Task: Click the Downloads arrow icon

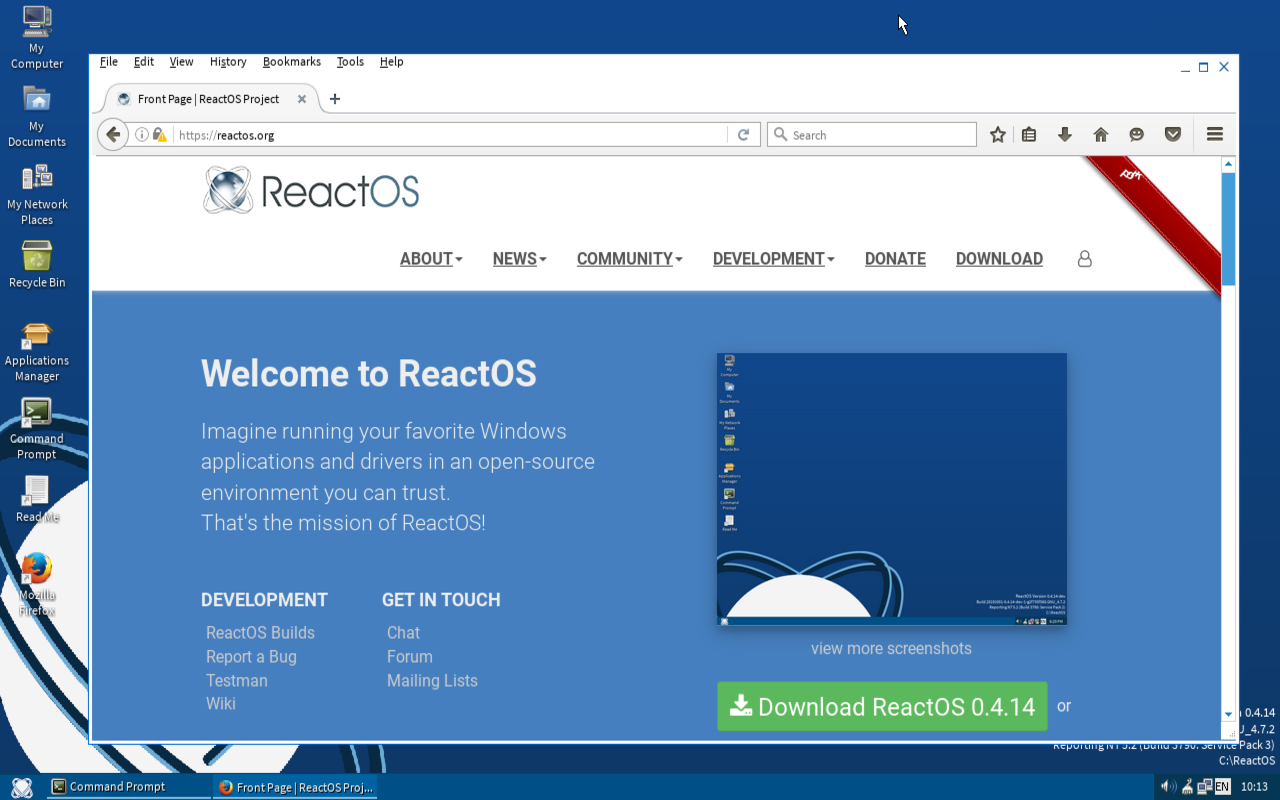Action: tap(1064, 134)
